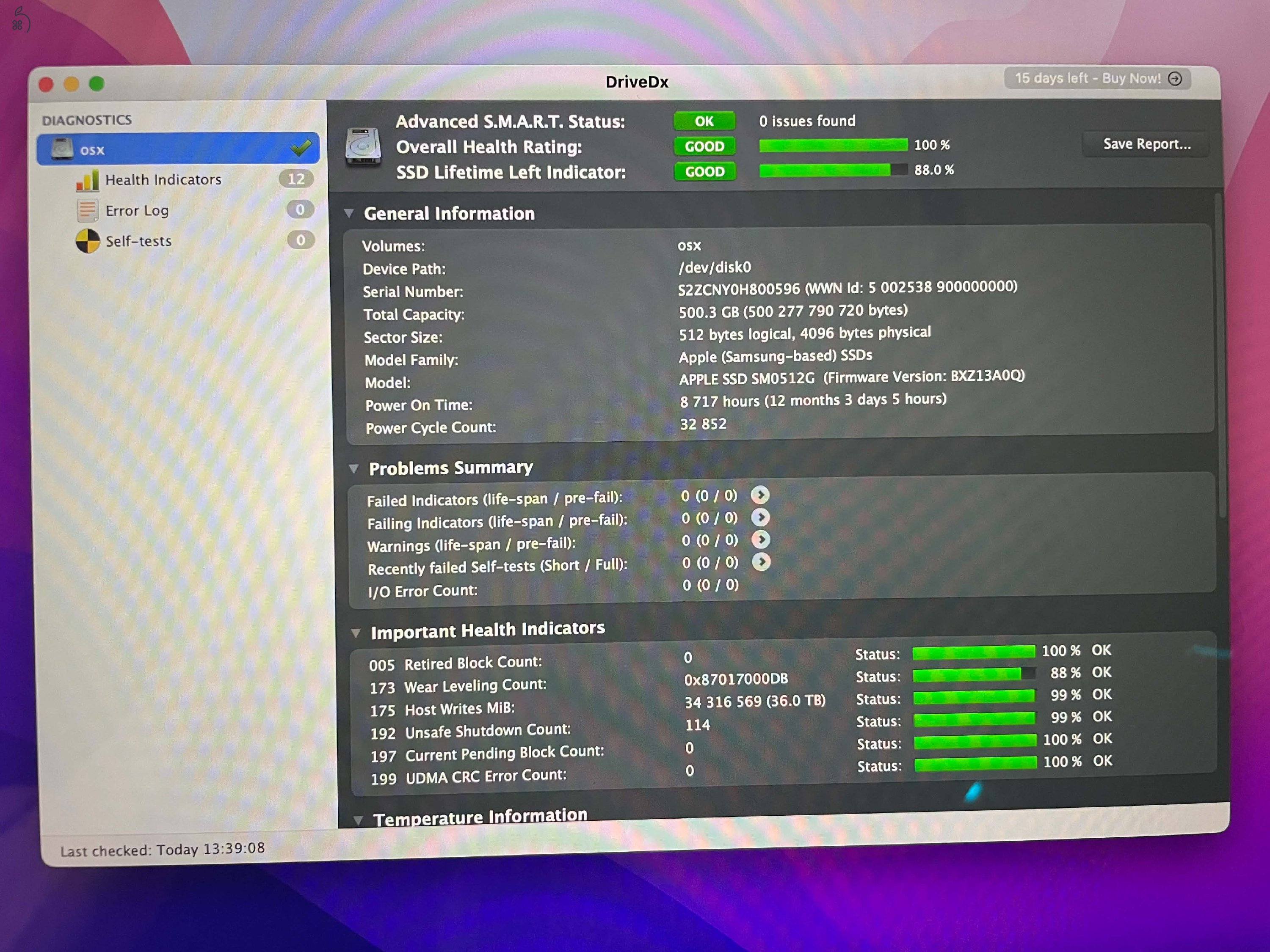
Task: Open details arrow for Failed Indicators
Action: click(x=760, y=495)
